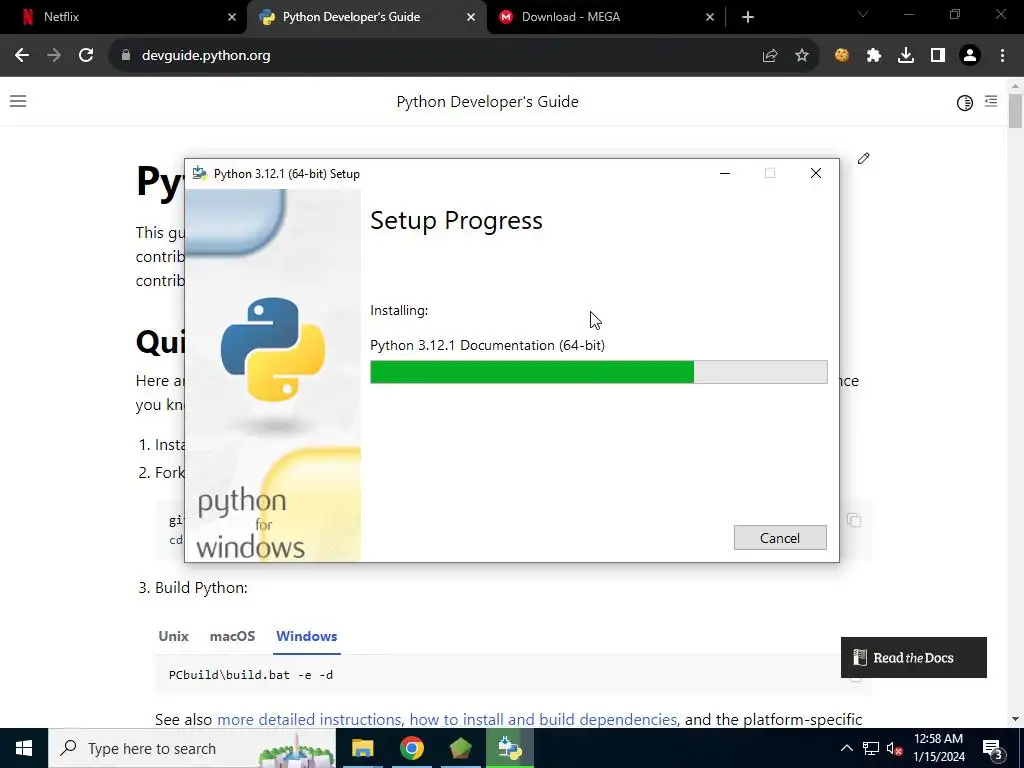Expand the Read the Docs flyout
The width and height of the screenshot is (1024, 768).
tap(913, 658)
